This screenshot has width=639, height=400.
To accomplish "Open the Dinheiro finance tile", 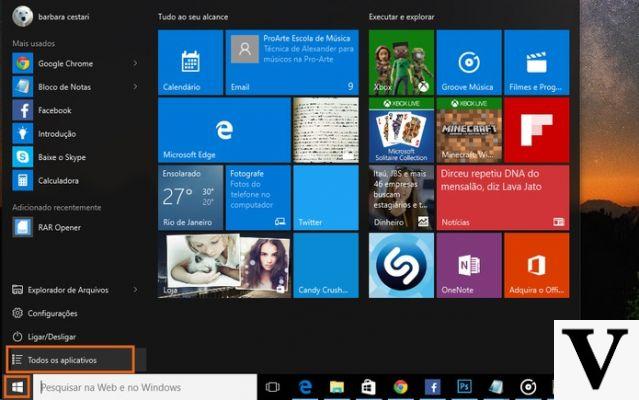I will pos(401,198).
